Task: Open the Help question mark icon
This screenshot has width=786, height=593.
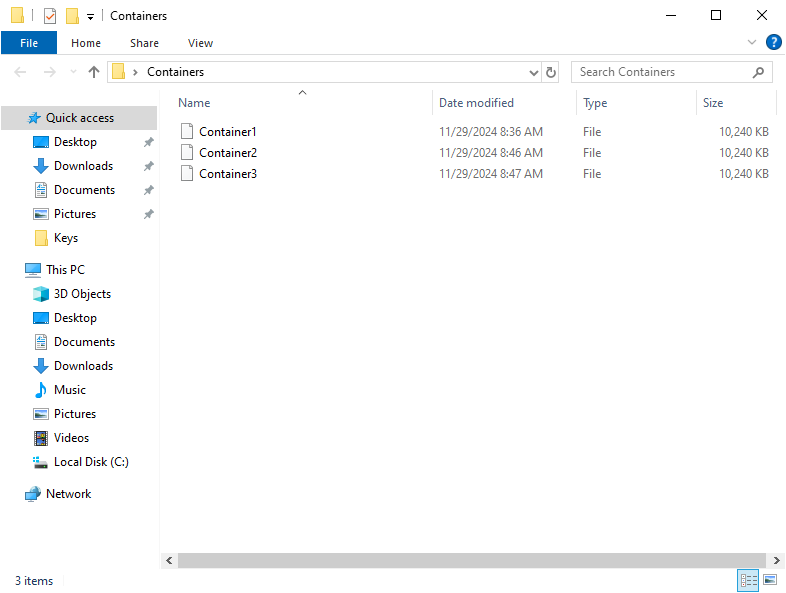Action: (773, 42)
